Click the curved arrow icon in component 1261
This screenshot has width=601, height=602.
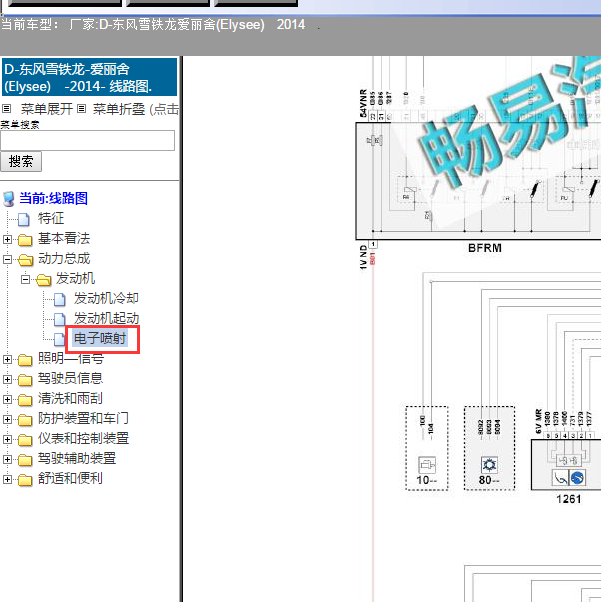pyautogui.click(x=561, y=478)
